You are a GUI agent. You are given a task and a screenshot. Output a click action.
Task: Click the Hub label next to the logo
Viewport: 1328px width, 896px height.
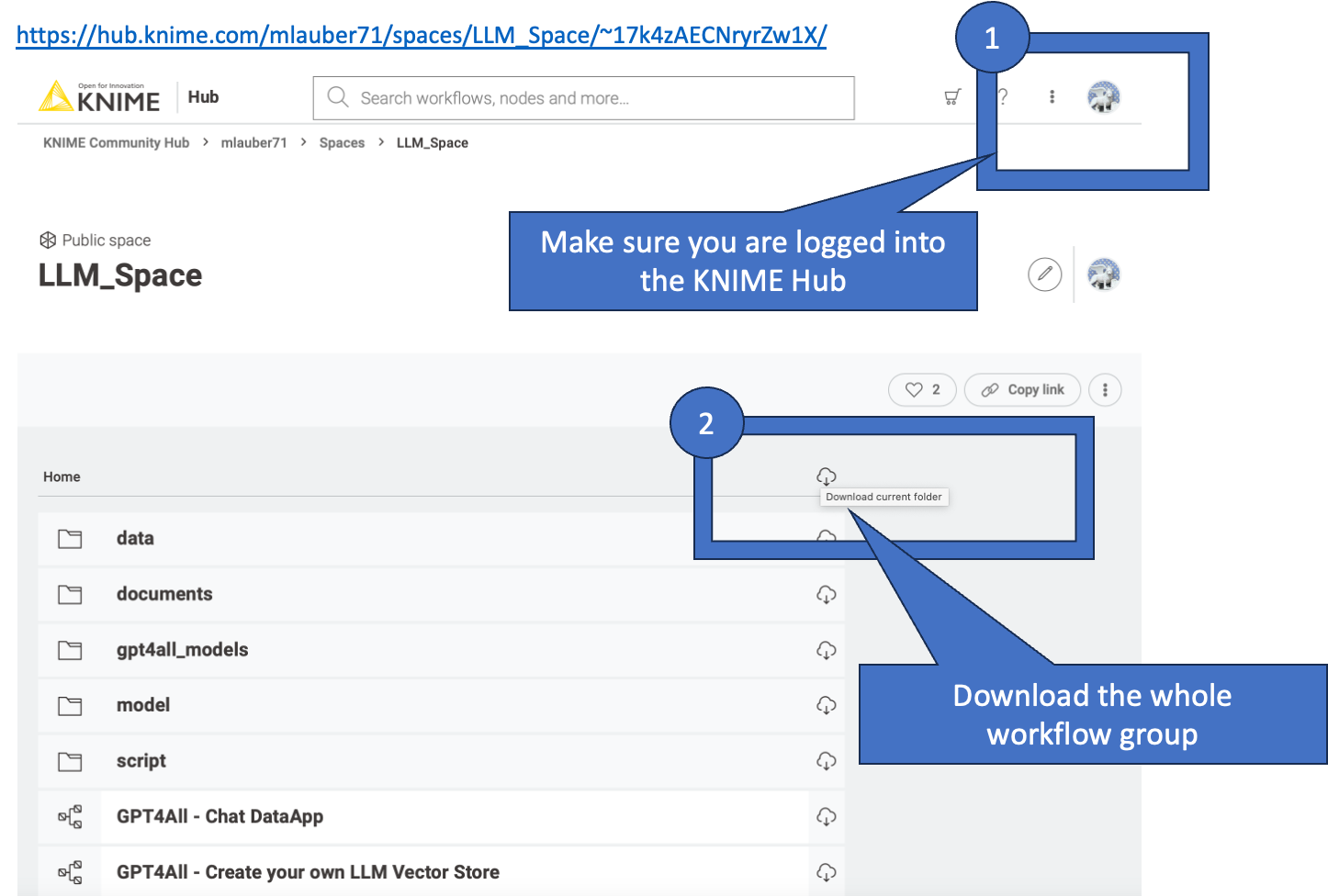tap(203, 96)
